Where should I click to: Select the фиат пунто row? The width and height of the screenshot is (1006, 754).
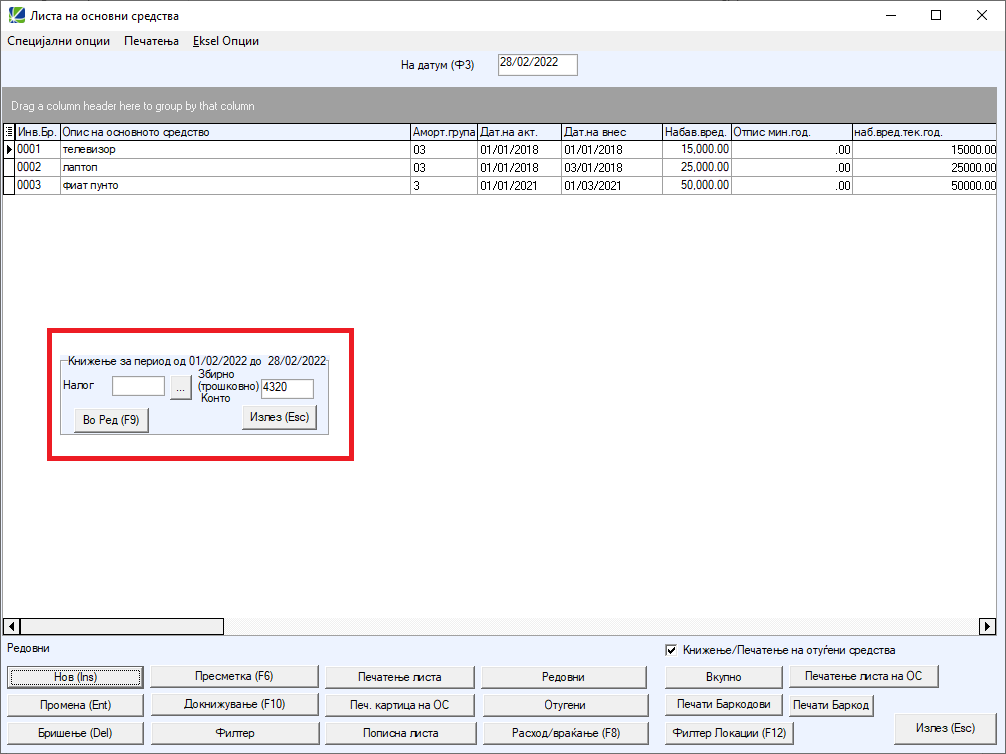coord(500,185)
